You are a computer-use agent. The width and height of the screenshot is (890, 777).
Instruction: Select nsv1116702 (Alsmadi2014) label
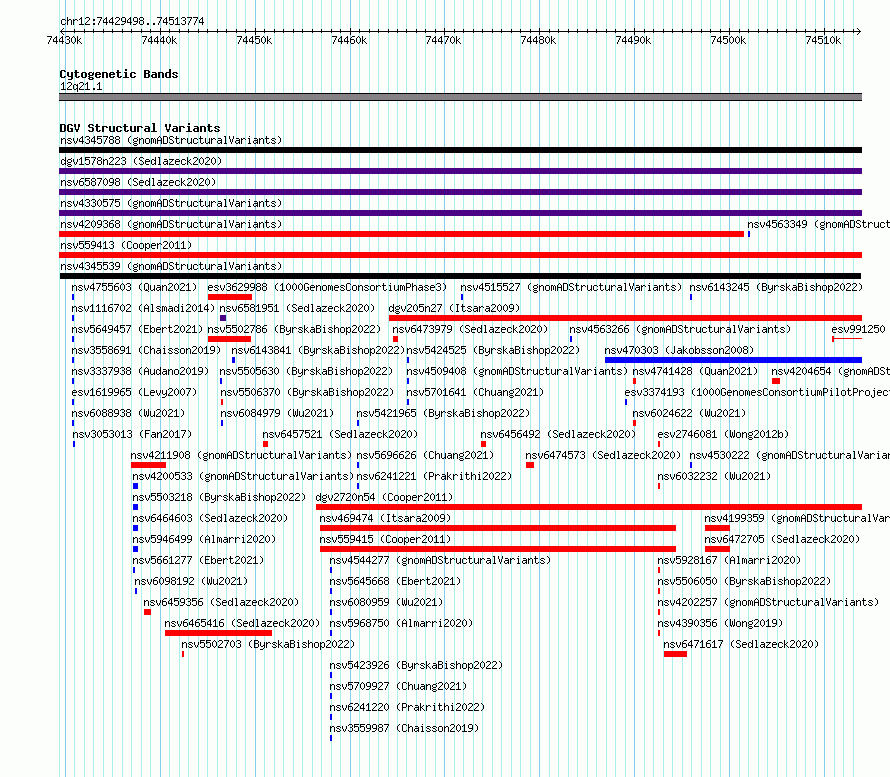(143, 308)
